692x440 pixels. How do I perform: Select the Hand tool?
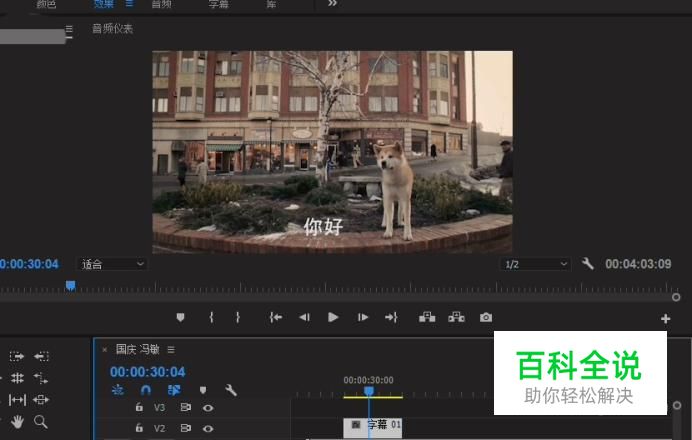click(x=17, y=422)
